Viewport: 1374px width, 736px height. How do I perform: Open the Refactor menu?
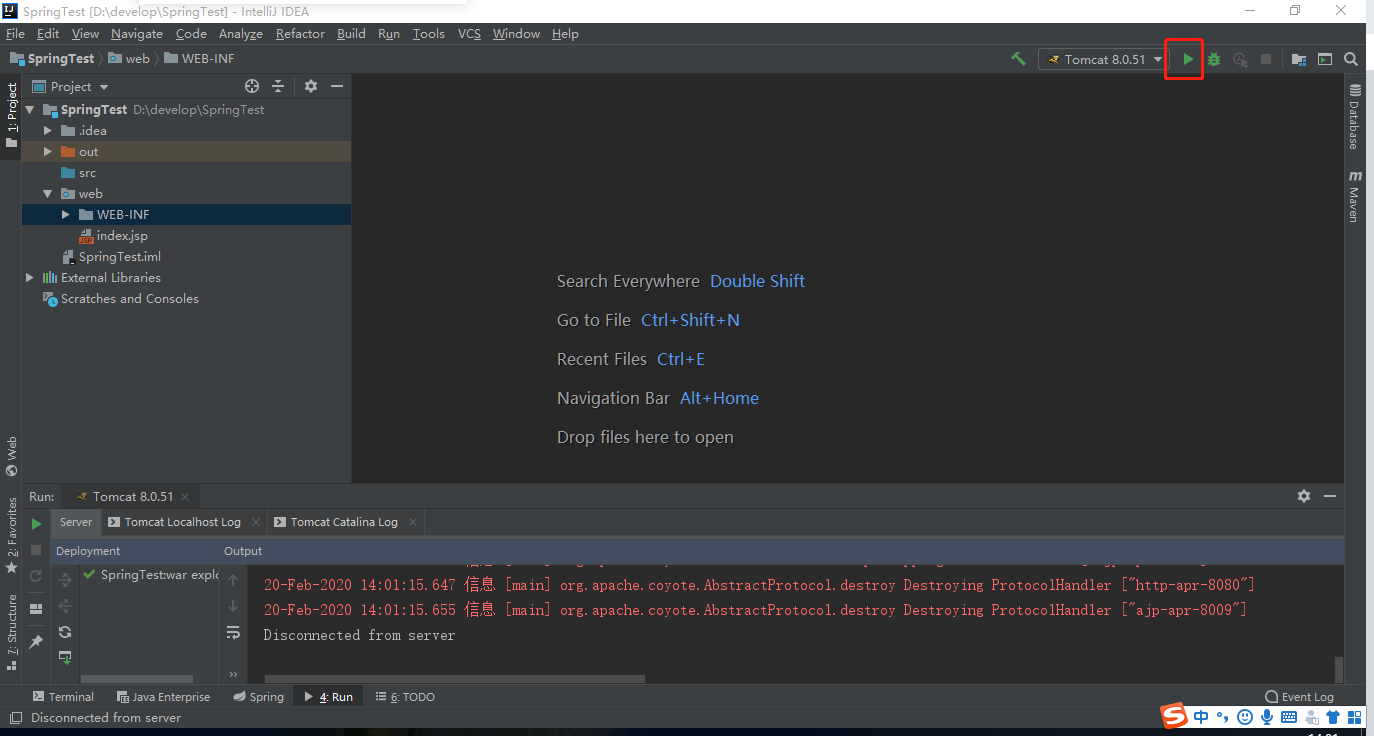click(300, 33)
